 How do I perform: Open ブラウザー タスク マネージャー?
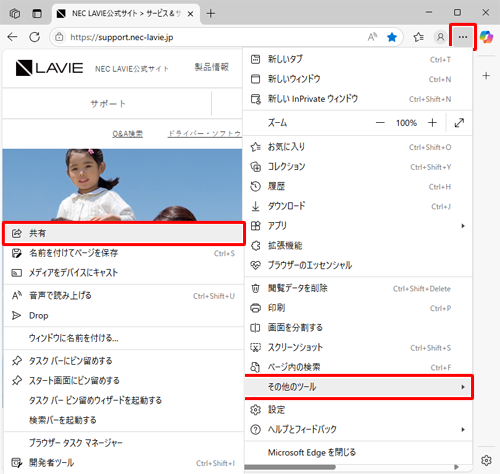pos(124,443)
